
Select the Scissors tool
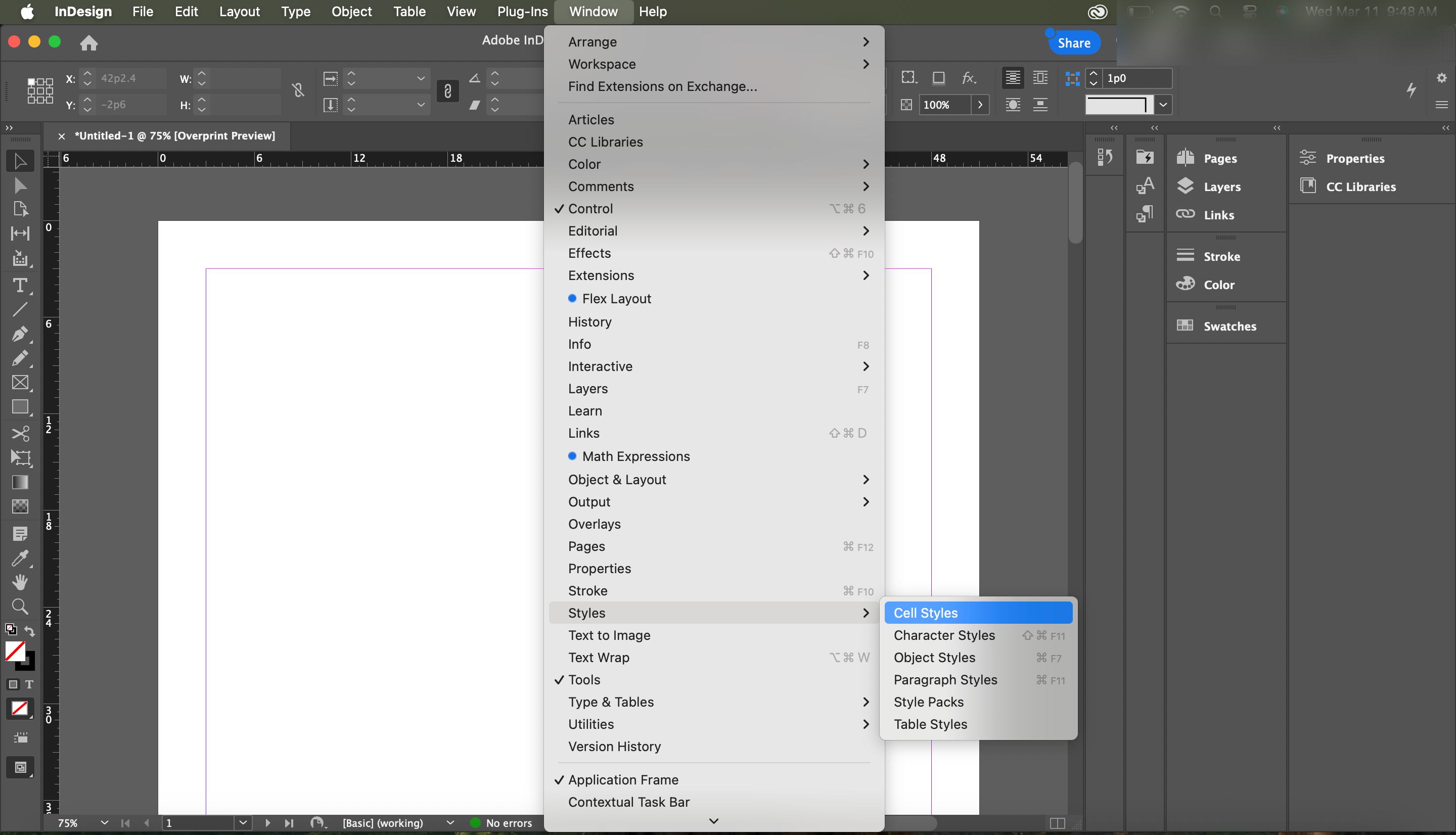[20, 433]
